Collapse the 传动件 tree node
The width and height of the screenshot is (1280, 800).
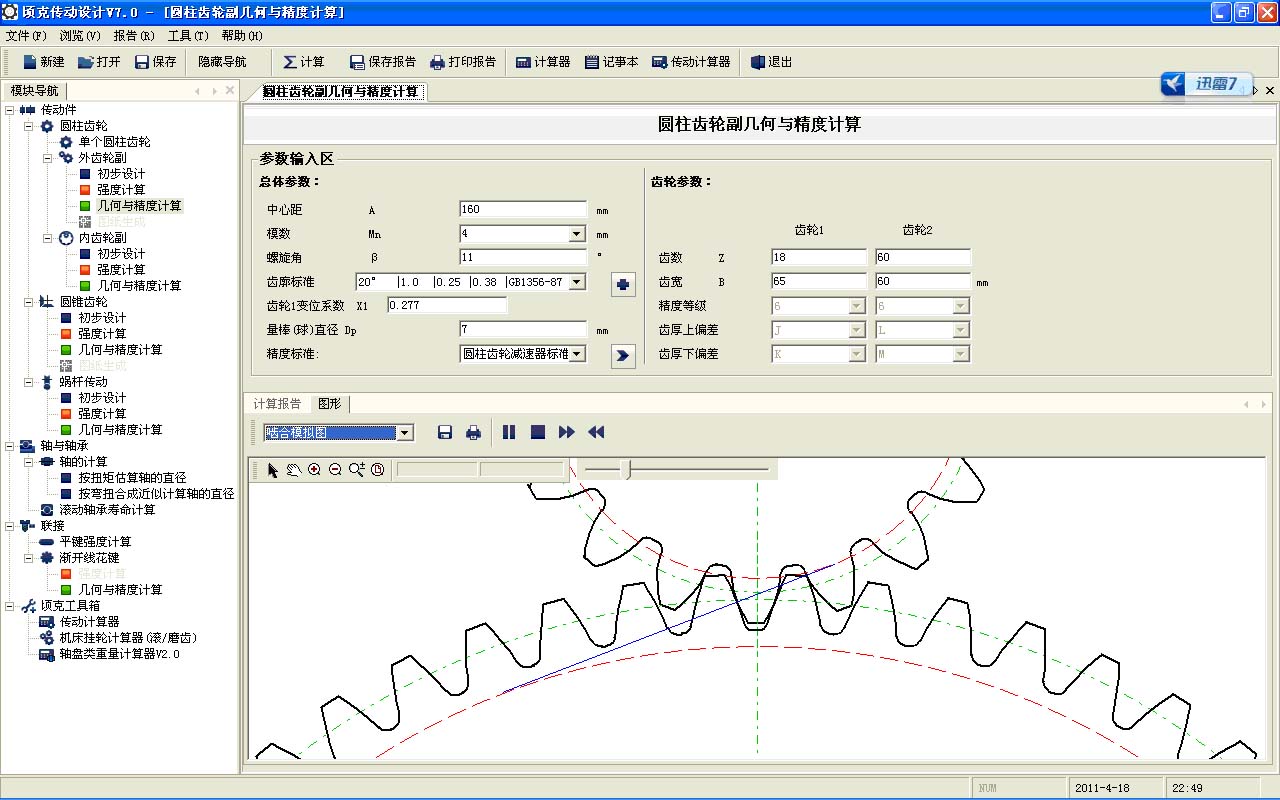10,110
